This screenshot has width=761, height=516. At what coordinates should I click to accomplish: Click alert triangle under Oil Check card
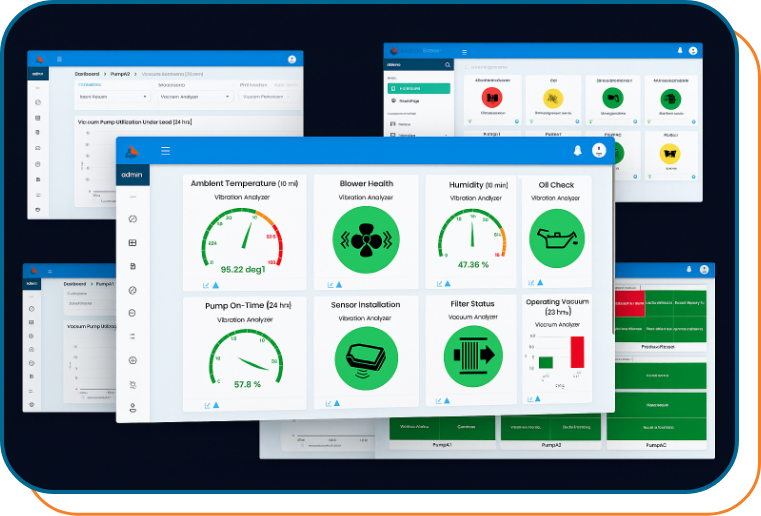coord(540,282)
